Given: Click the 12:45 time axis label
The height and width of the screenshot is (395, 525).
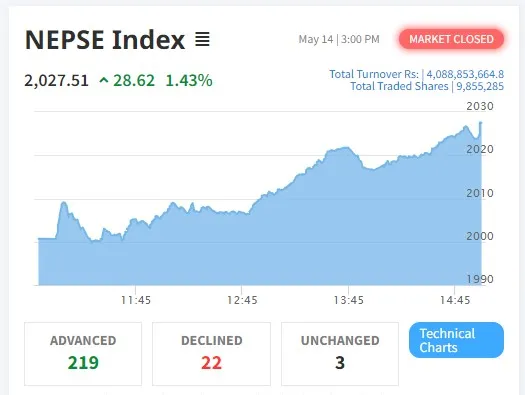Looking at the screenshot, I should [242, 300].
